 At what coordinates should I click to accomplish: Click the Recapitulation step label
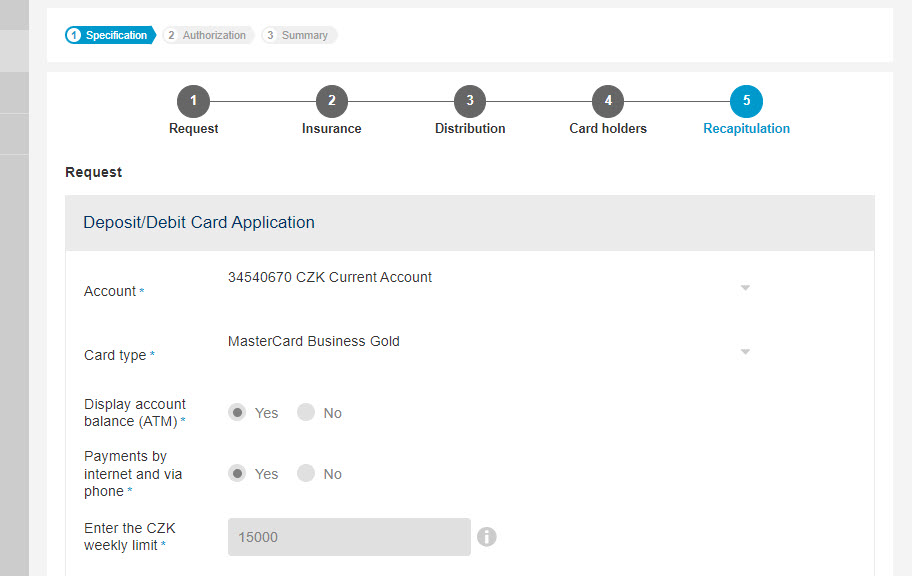[746, 129]
